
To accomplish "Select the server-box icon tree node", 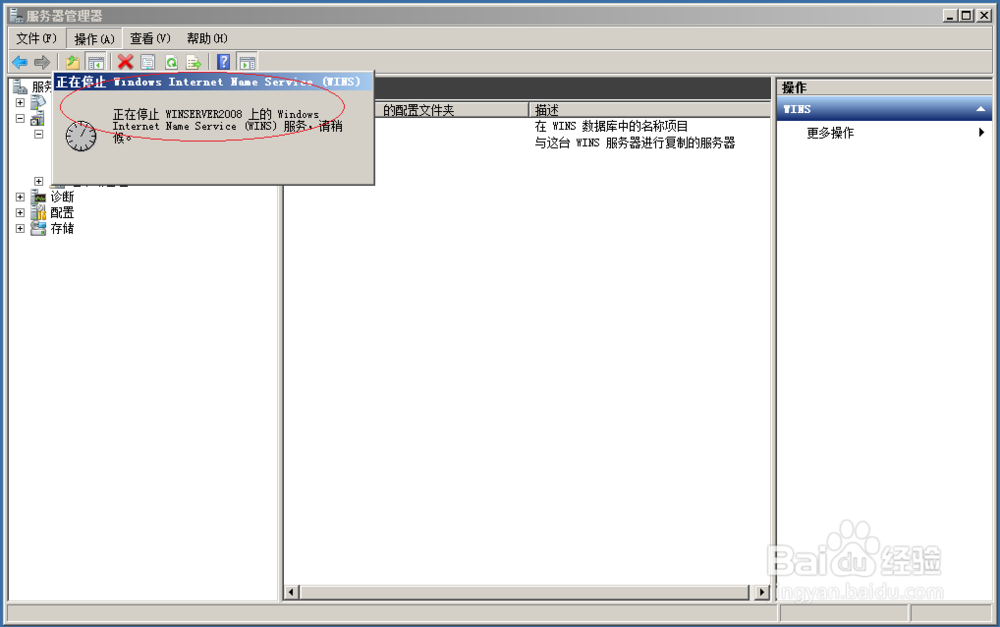I will coord(38,118).
